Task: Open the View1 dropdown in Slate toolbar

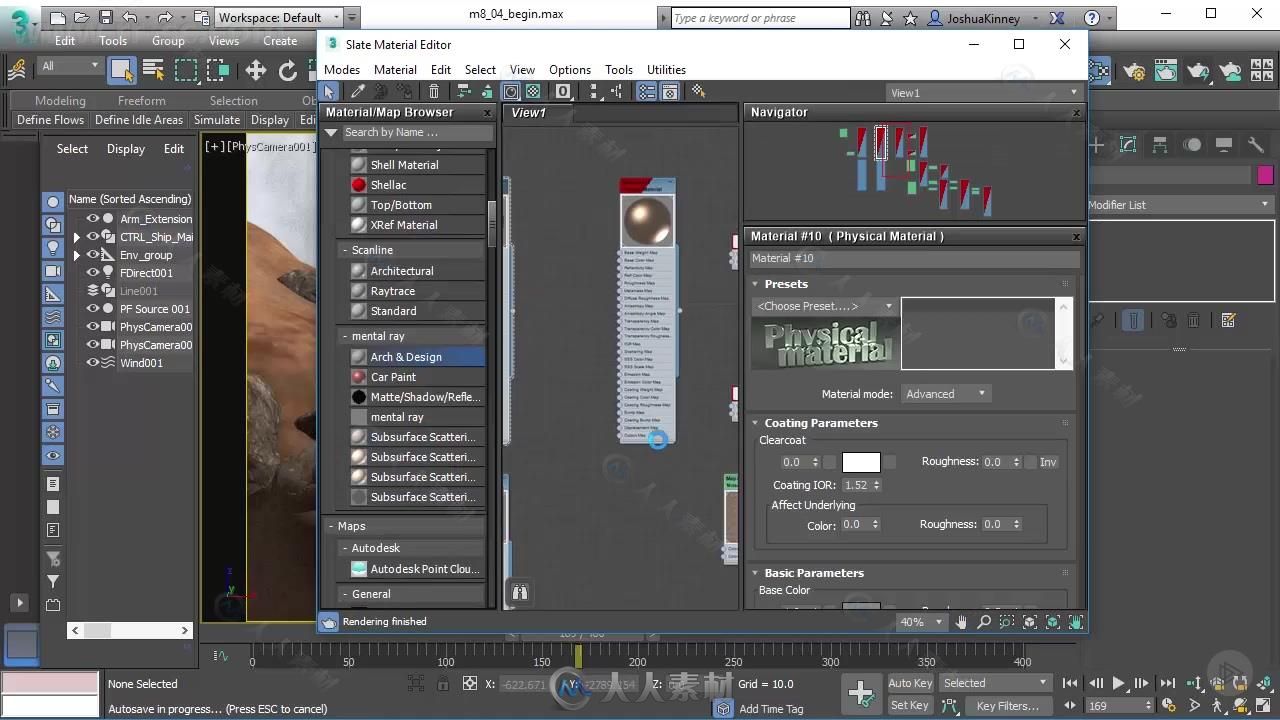Action: pos(985,92)
